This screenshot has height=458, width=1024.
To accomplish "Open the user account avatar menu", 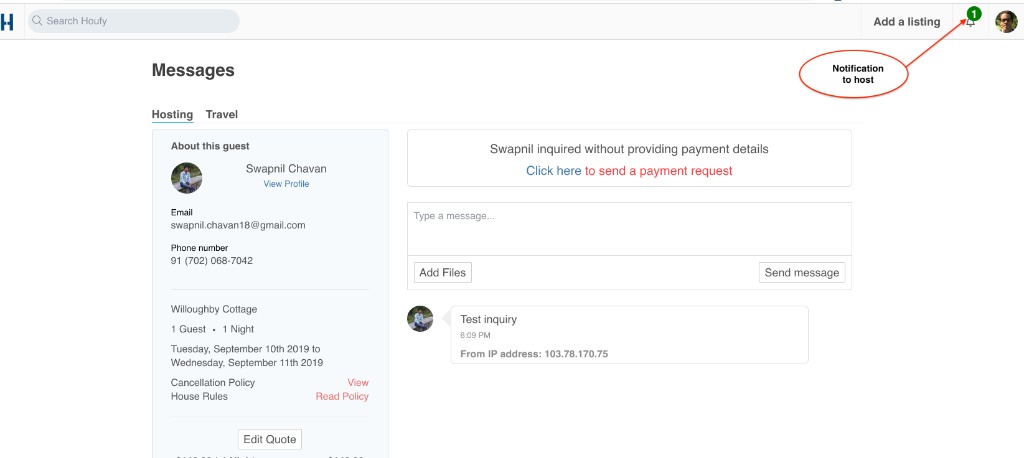I will click(x=1006, y=22).
